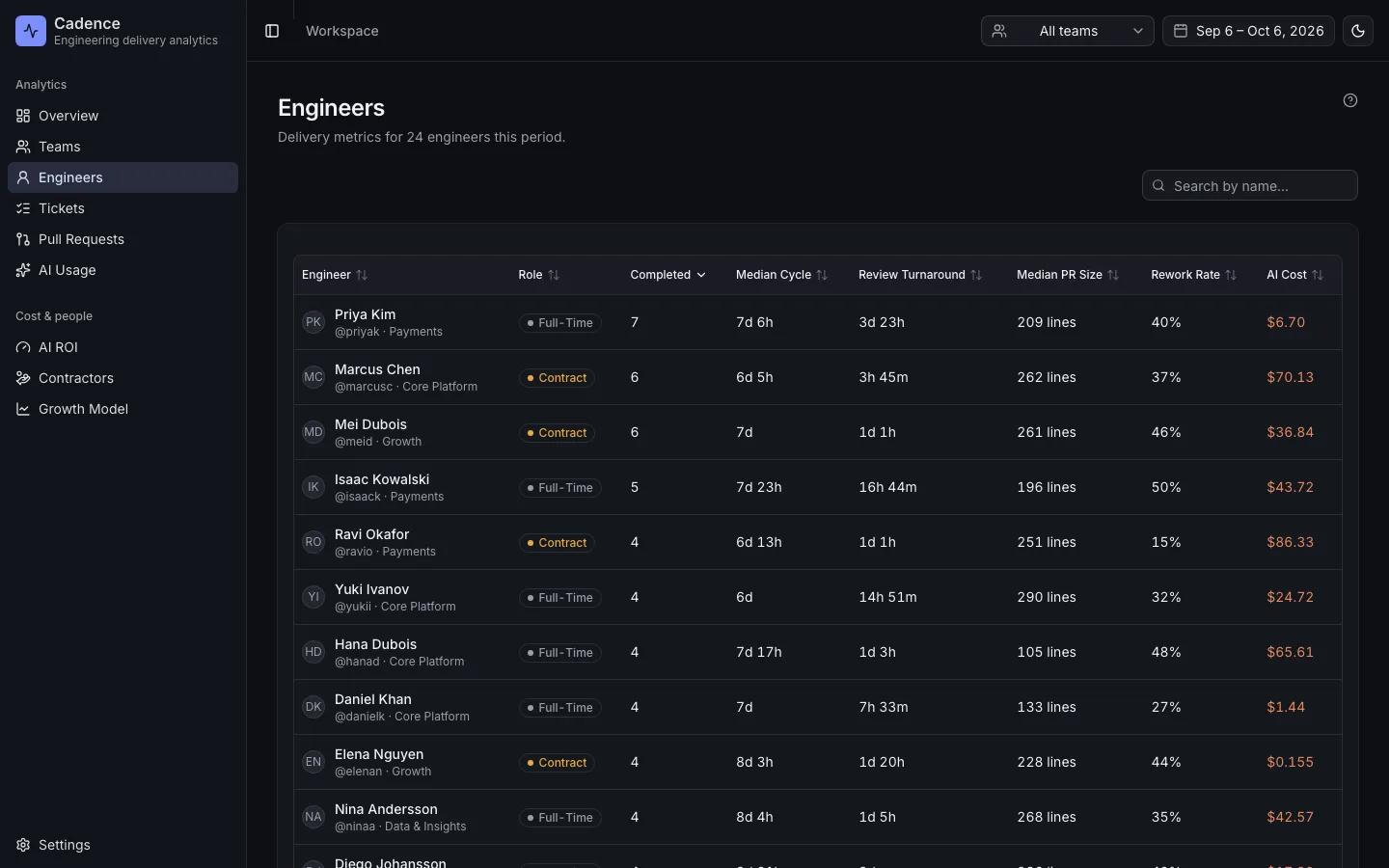Sort by AI Cost column
This screenshot has width=1389, height=868.
coord(1295,275)
